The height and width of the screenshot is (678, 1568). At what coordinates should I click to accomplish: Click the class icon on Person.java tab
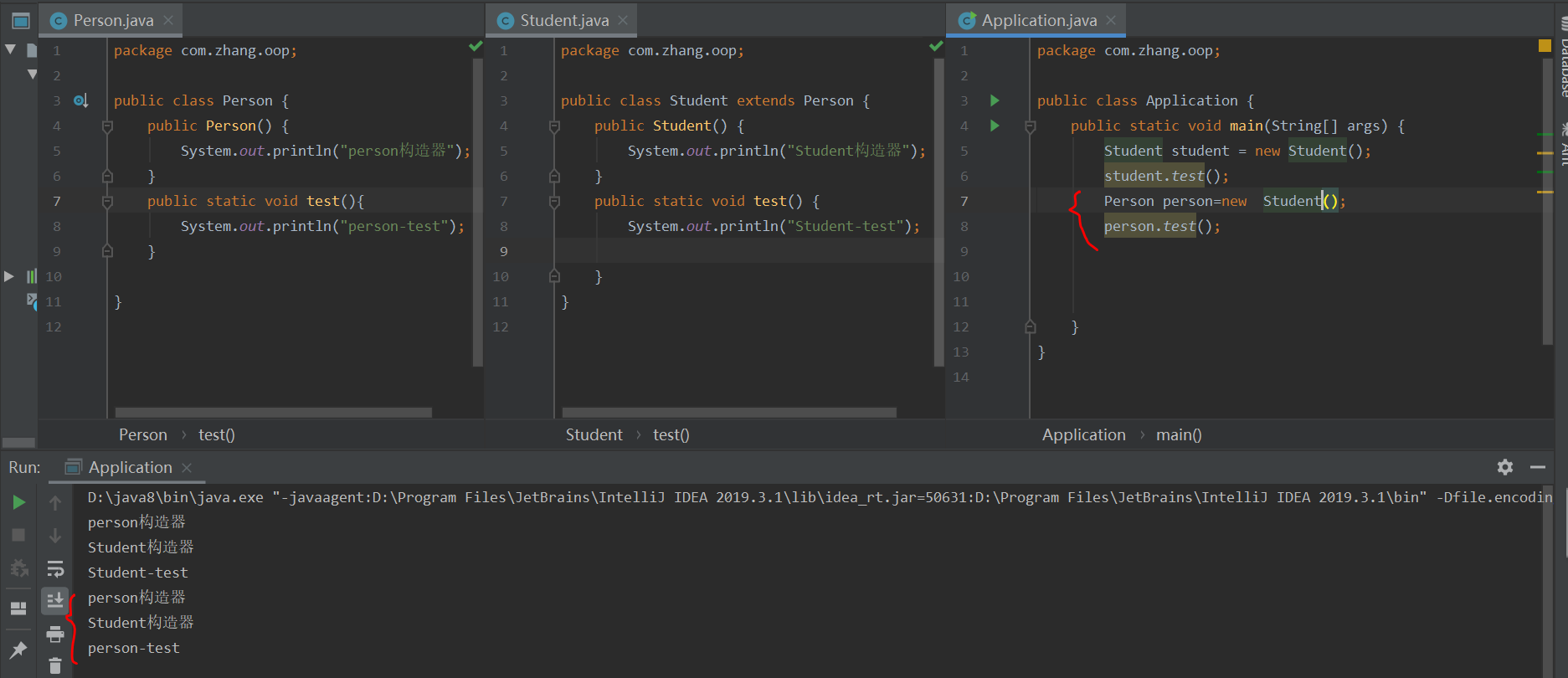coord(59,21)
